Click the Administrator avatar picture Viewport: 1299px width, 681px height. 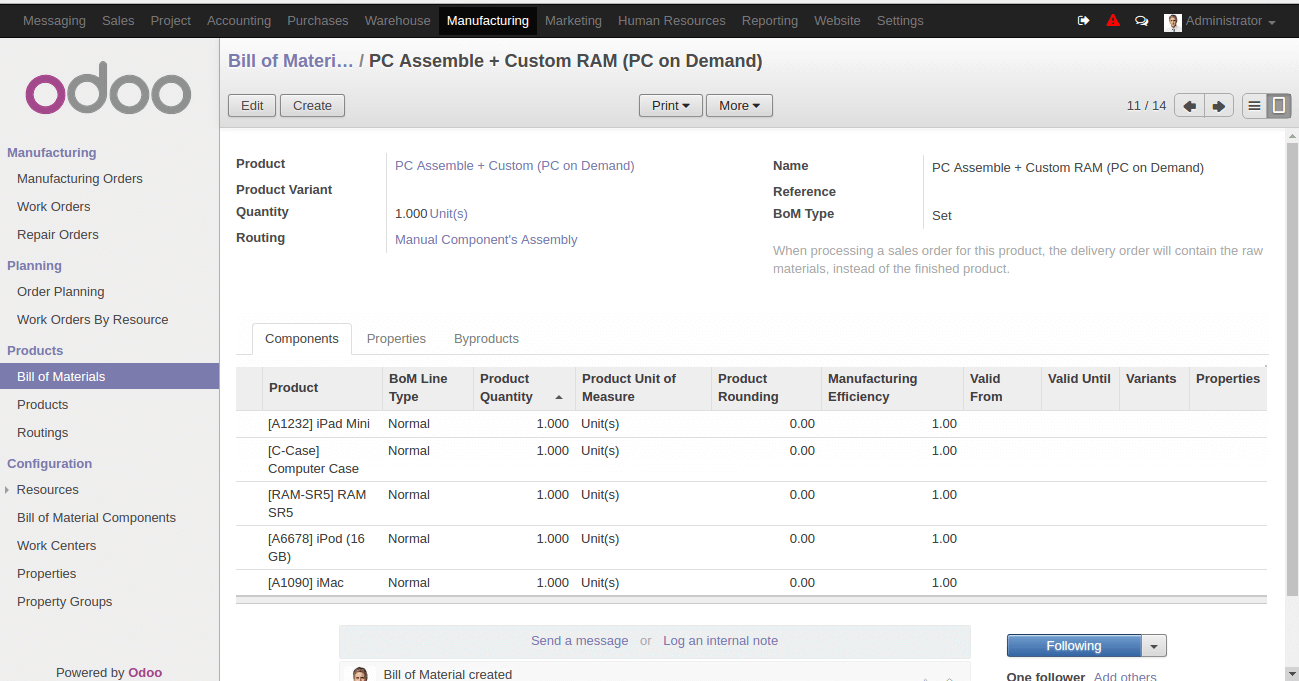[x=1173, y=22]
